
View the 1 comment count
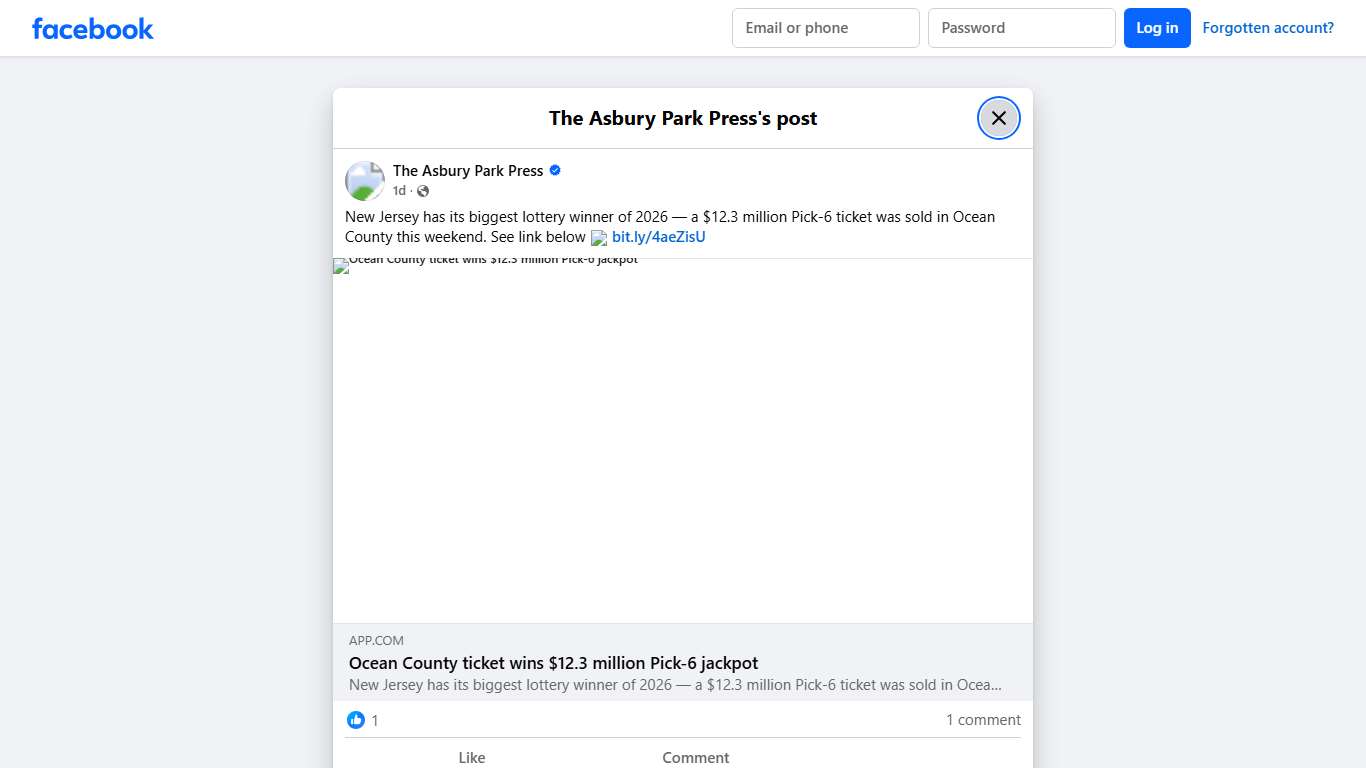983,720
